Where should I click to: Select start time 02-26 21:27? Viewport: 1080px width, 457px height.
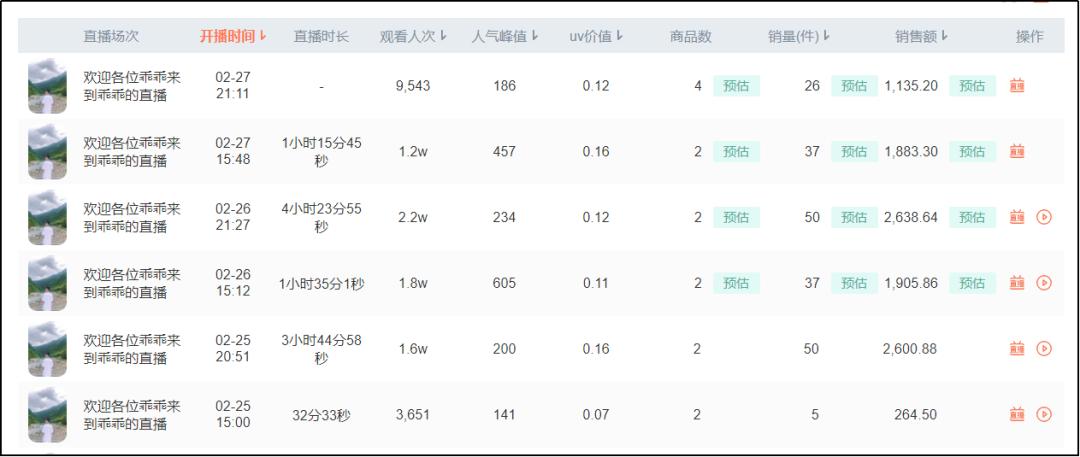pyautogui.click(x=233, y=217)
